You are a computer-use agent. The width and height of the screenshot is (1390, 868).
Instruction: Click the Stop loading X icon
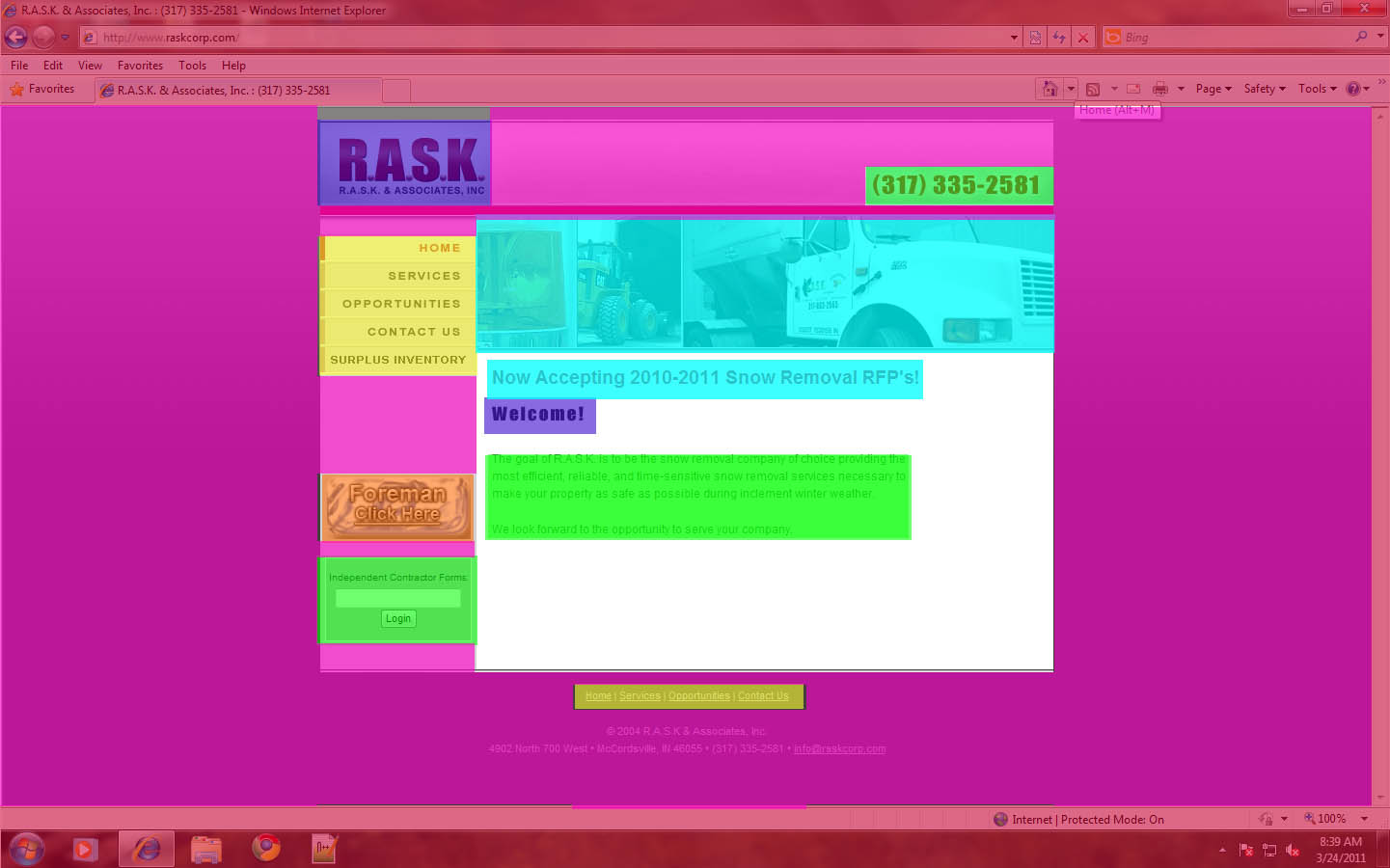point(1083,38)
